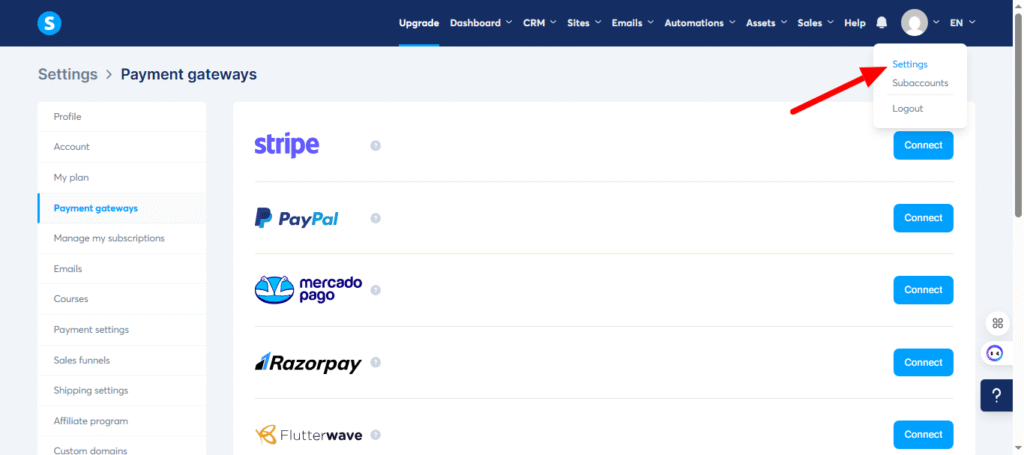Toggle the avatar dropdown chevron
Viewport: 1024px width, 455px height.
click(936, 23)
